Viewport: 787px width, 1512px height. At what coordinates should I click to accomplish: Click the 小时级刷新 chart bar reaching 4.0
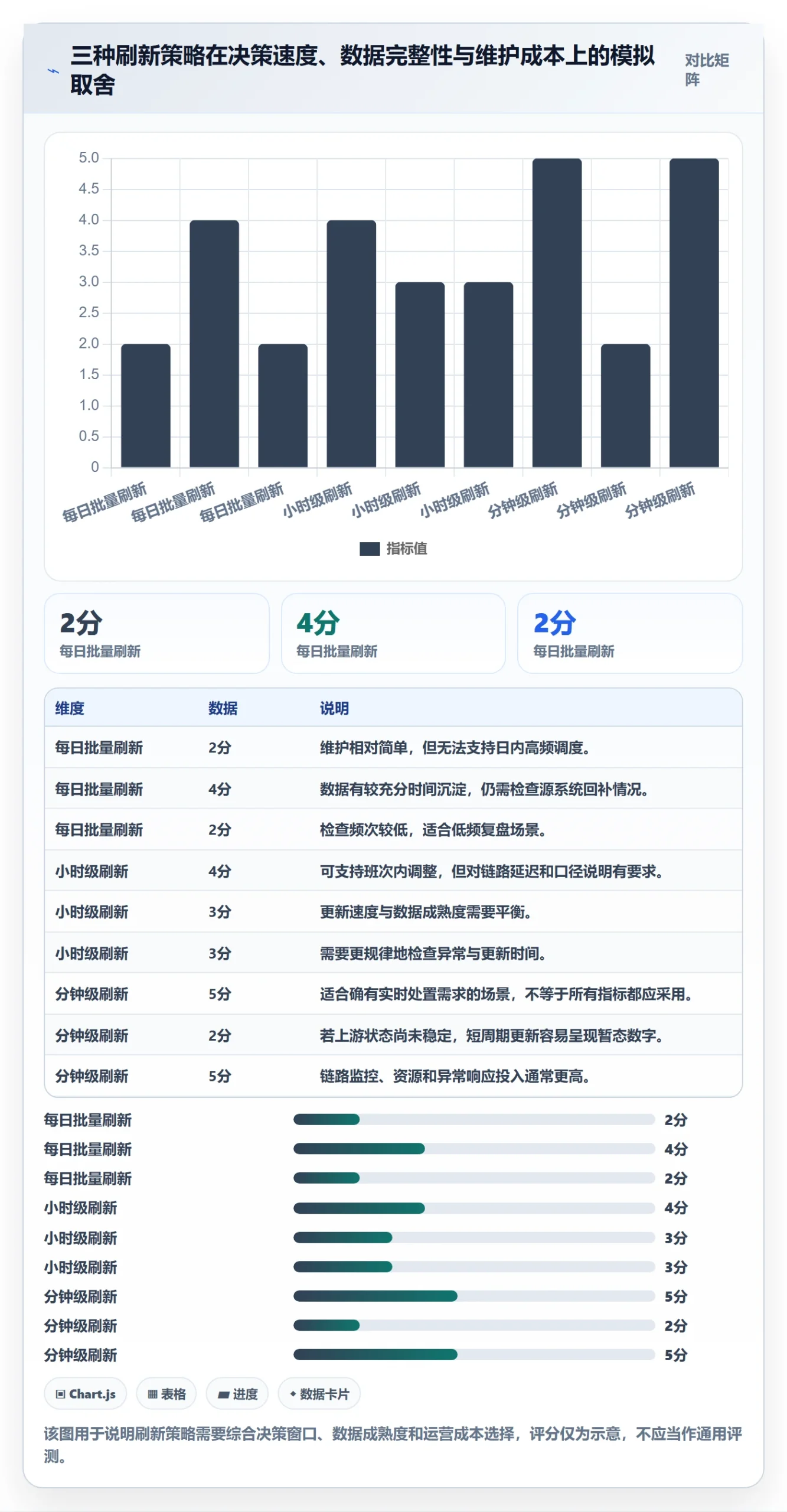(351, 344)
